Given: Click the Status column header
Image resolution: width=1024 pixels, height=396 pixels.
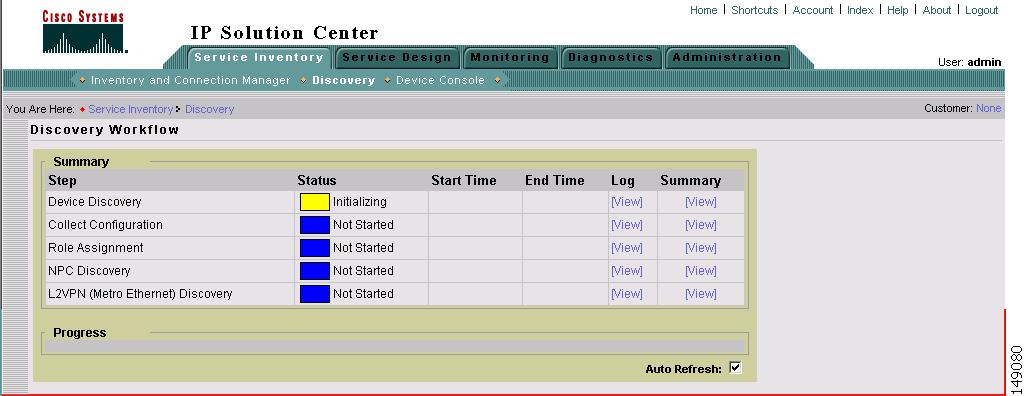Looking at the screenshot, I should (317, 181).
